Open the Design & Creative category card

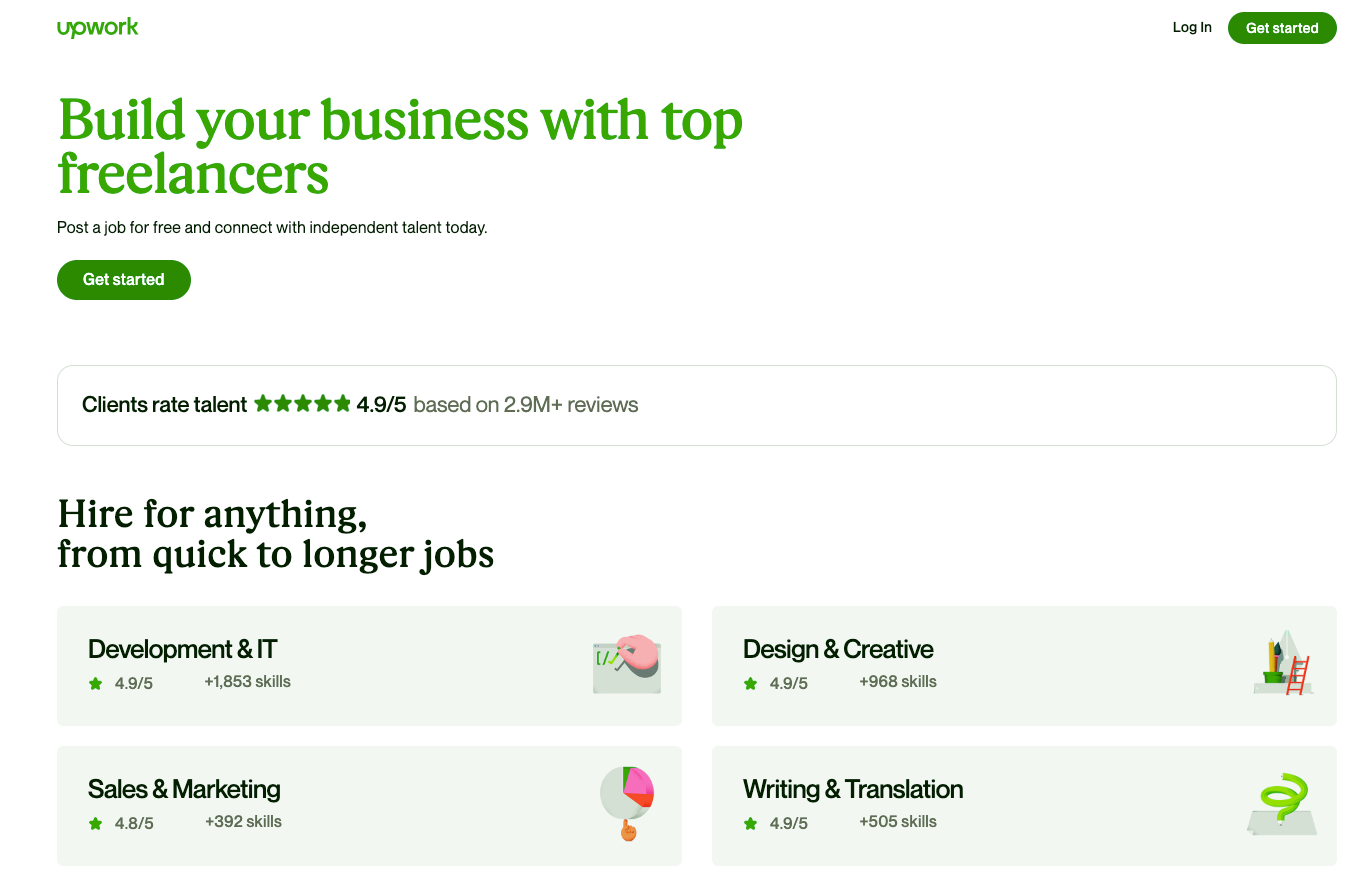(1024, 665)
